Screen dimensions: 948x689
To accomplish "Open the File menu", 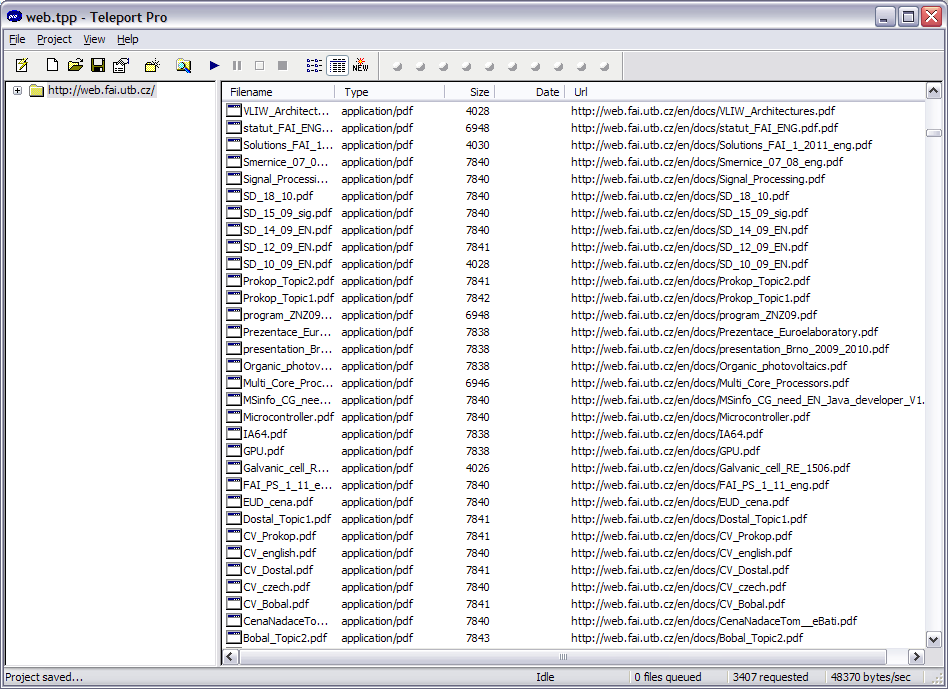I will coord(17,39).
